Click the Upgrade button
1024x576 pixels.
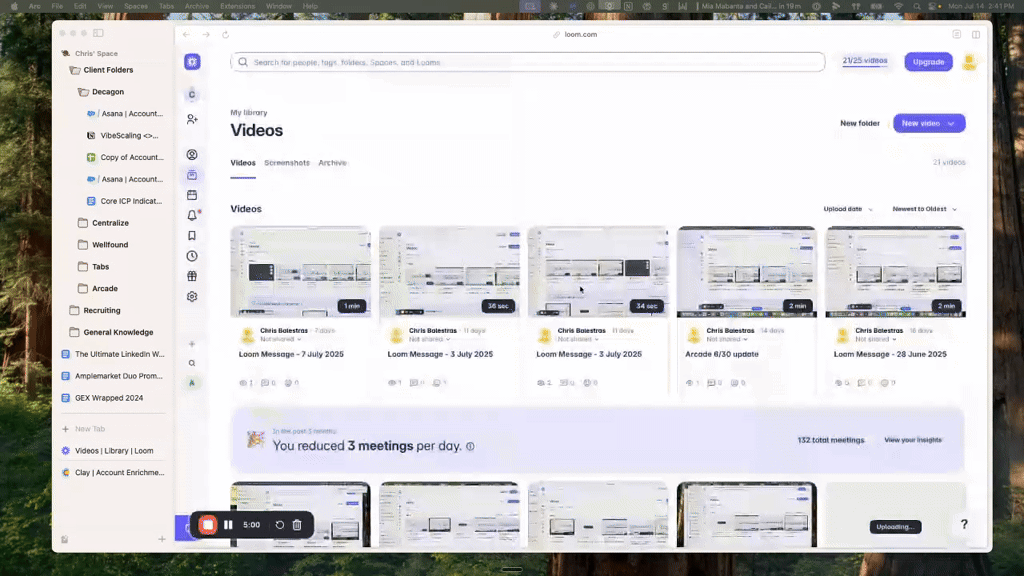click(928, 62)
